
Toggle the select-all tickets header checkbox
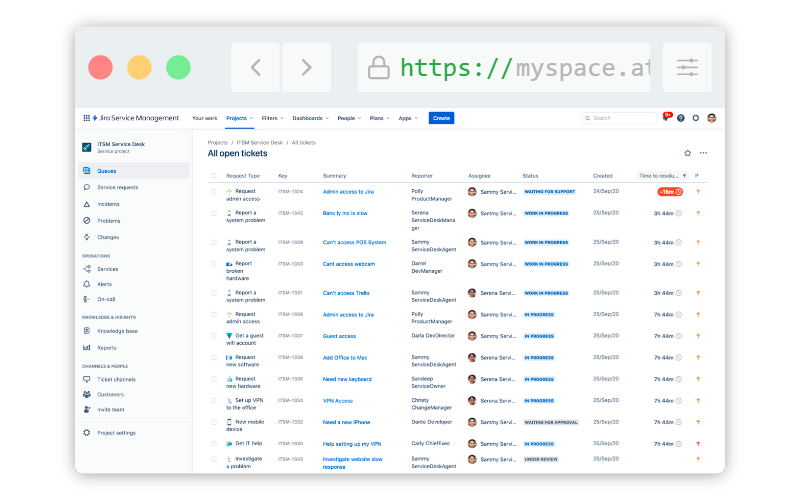pos(214,176)
